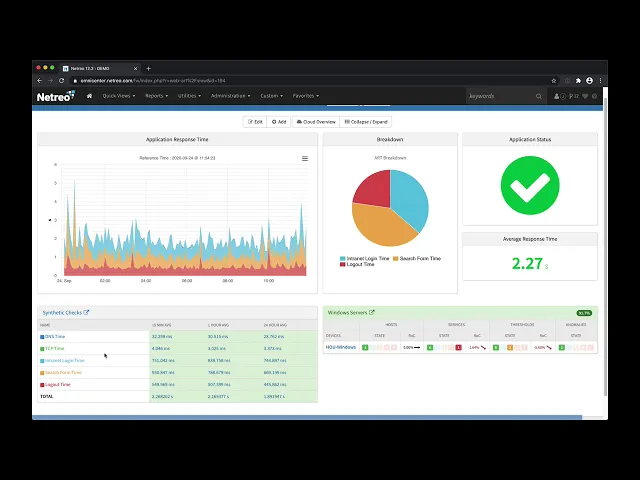Open the Administration dropdown menu
The image size is (640, 480).
click(231, 96)
